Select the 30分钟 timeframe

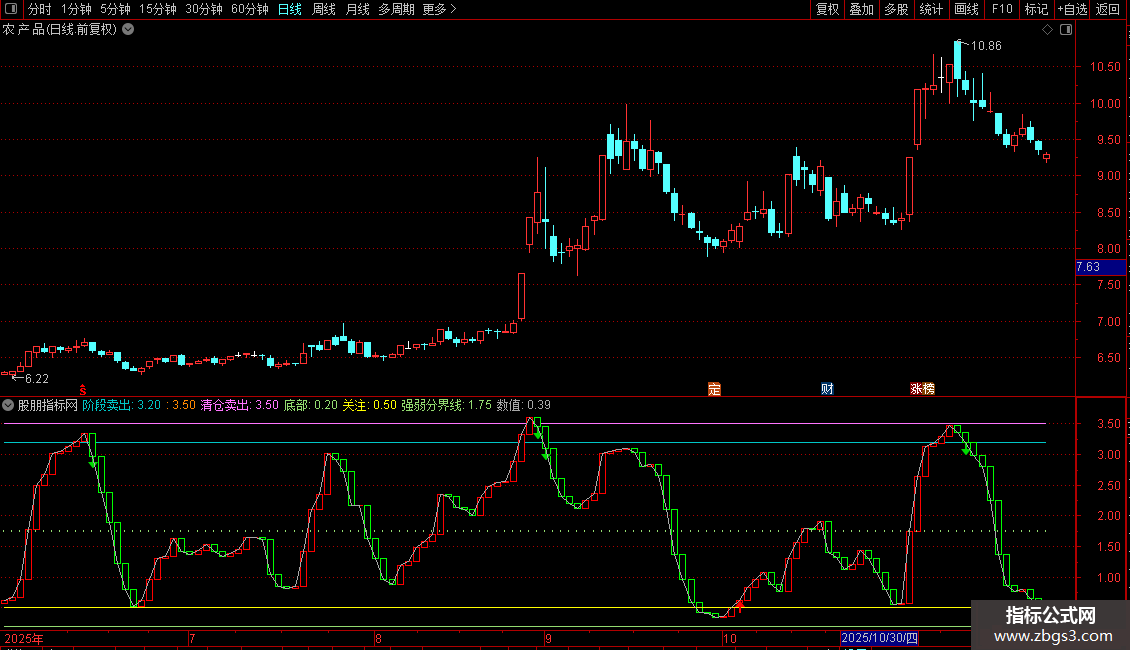[x=203, y=9]
